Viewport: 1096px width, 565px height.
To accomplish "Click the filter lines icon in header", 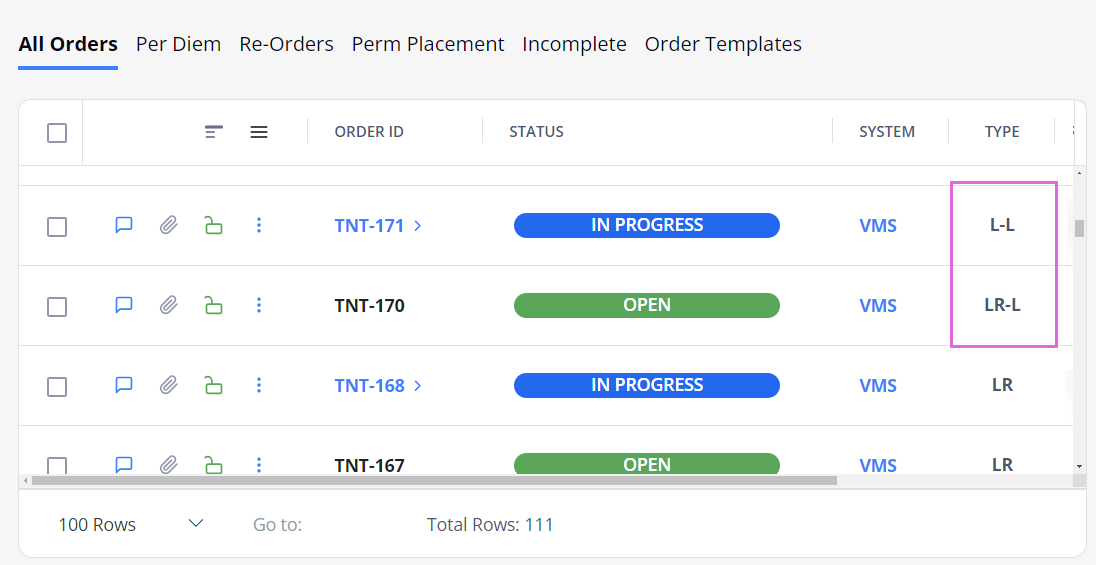I will coord(214,131).
